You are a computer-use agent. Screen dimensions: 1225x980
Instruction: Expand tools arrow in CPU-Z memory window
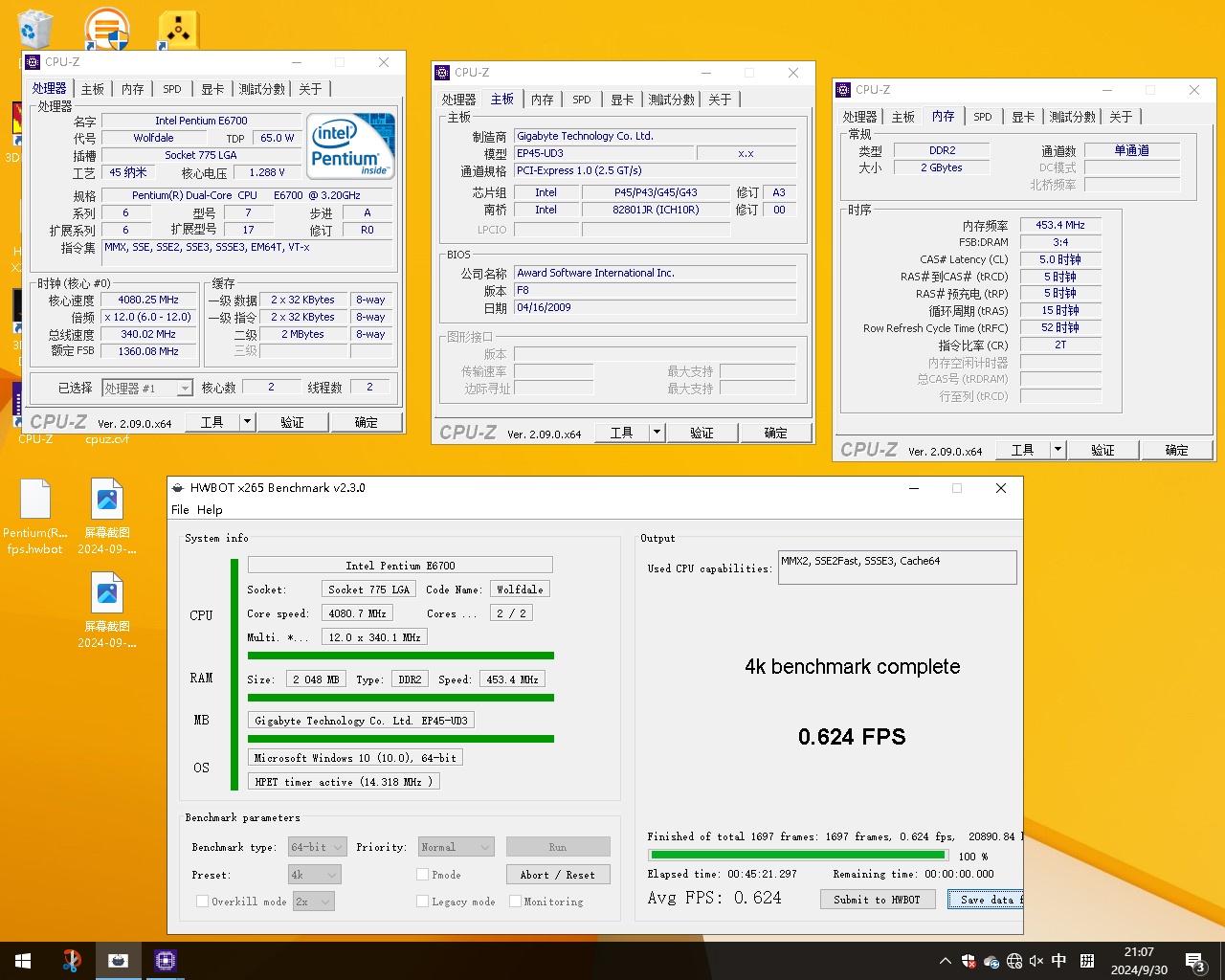1058,450
